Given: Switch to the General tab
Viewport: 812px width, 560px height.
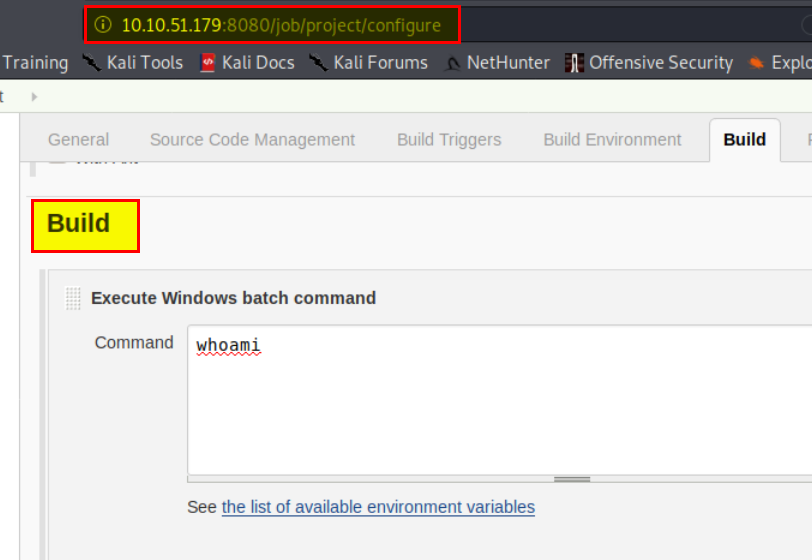Looking at the screenshot, I should tap(78, 140).
